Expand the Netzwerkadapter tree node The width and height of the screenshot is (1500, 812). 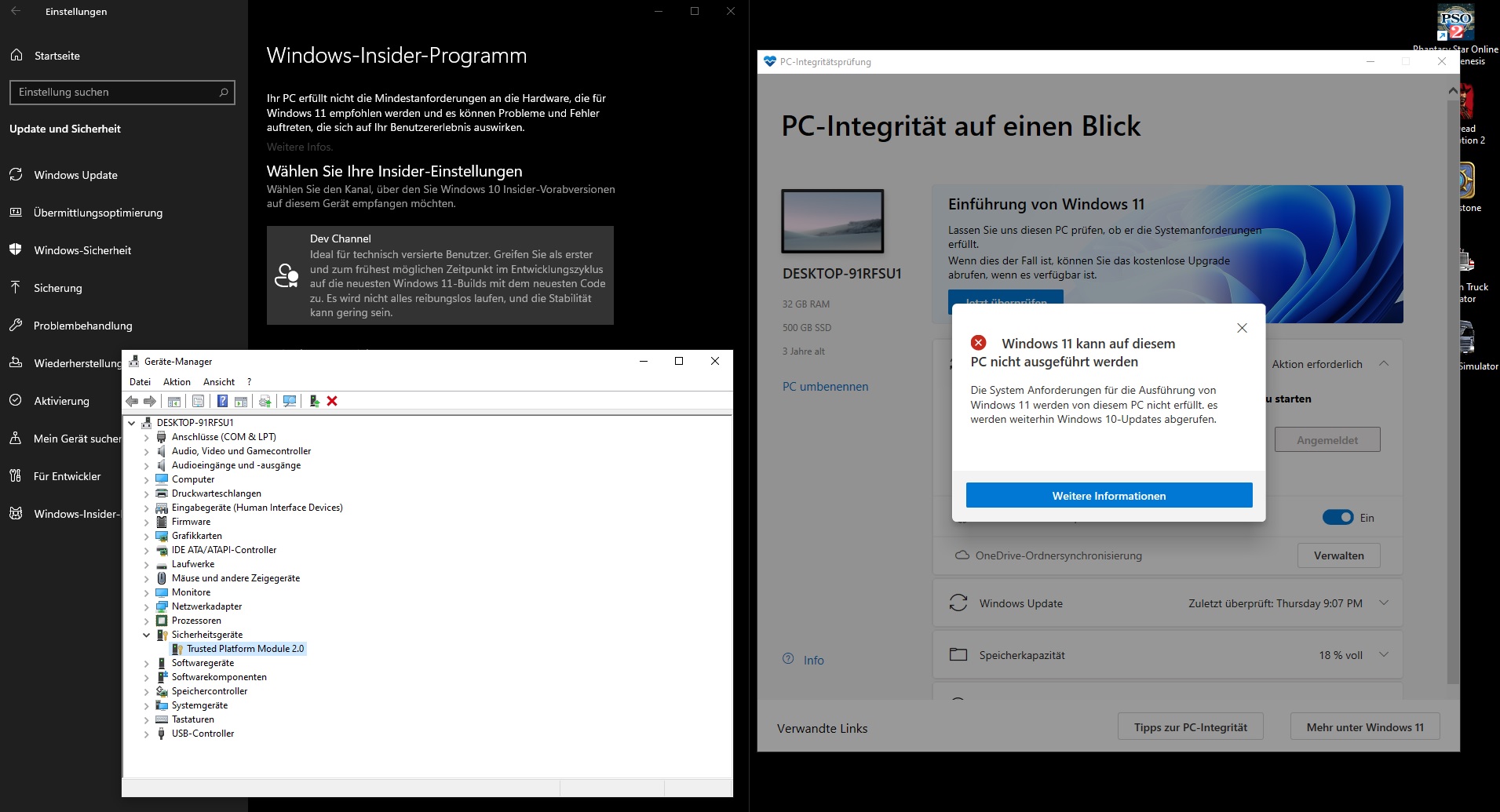[x=146, y=606]
